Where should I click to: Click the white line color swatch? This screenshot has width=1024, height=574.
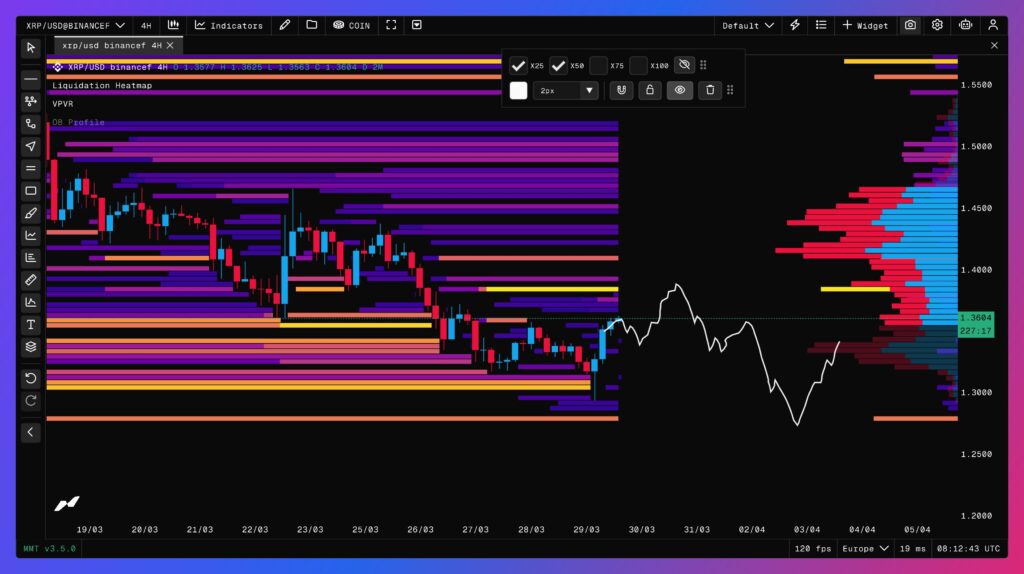[518, 90]
